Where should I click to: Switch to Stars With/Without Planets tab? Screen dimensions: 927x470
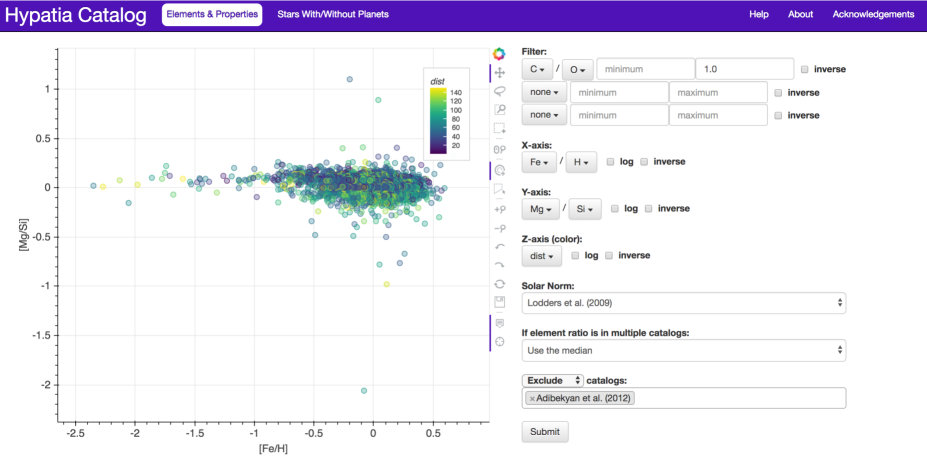point(333,15)
